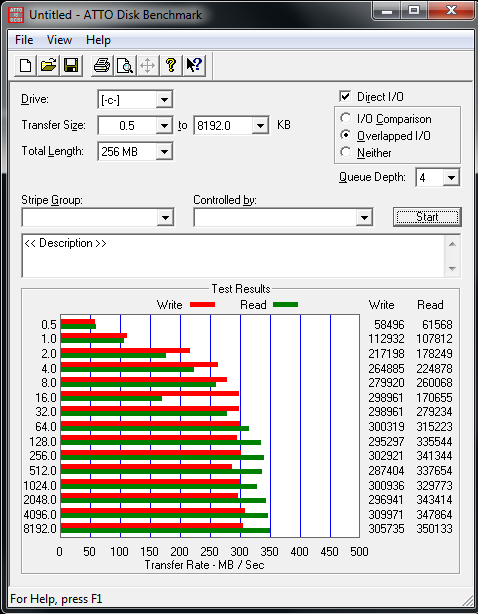This screenshot has width=478, height=614.
Task: Click the New document toolbar icon
Action: [x=26, y=65]
